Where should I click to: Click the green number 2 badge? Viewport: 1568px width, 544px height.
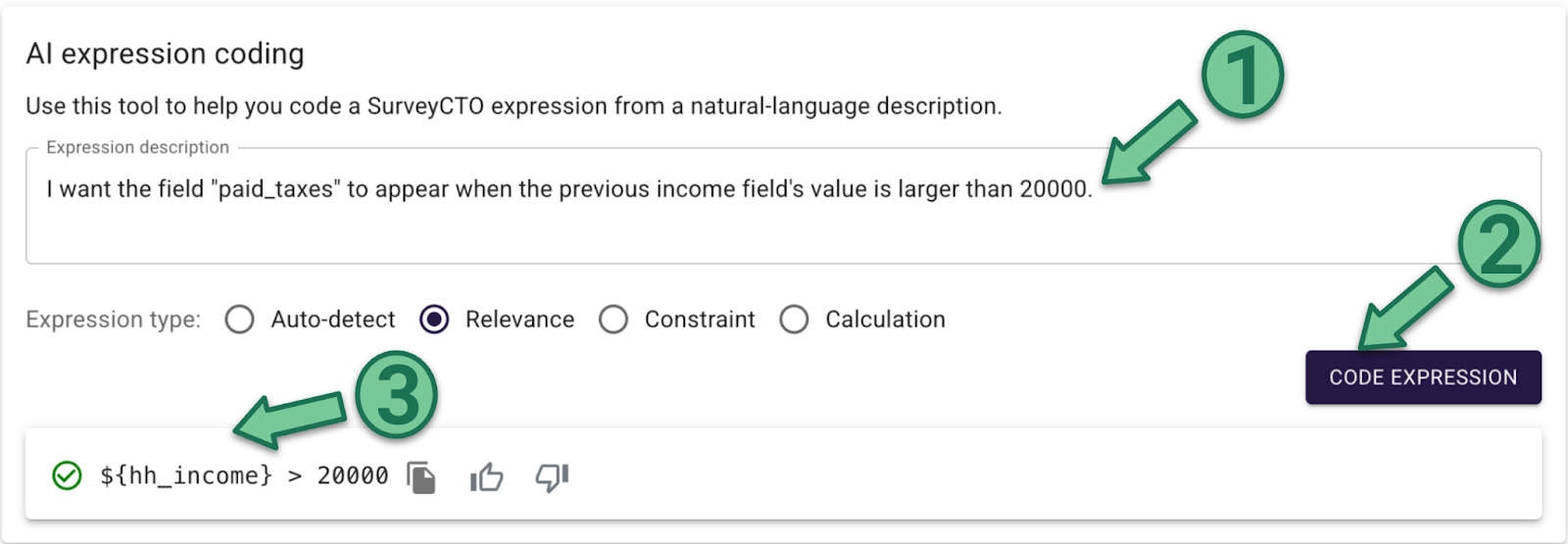1499,244
